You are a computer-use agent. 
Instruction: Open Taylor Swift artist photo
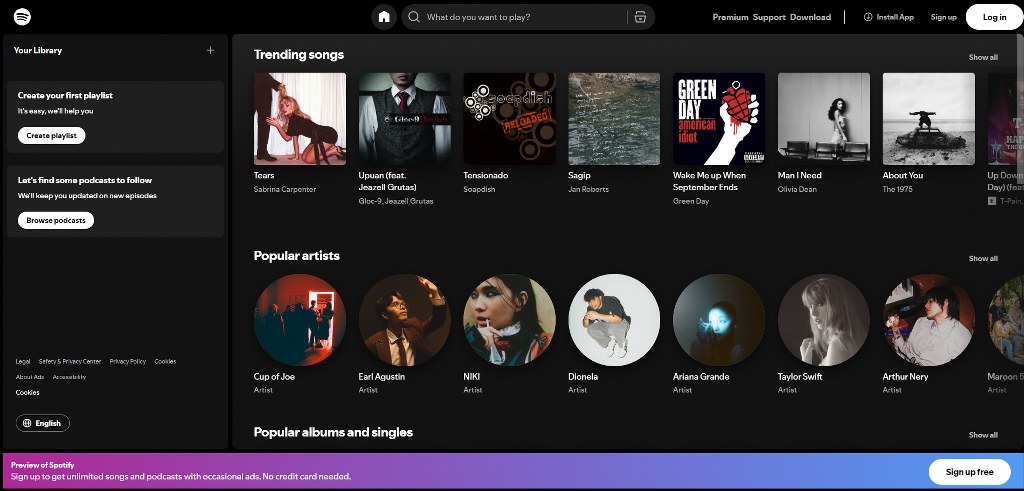824,320
